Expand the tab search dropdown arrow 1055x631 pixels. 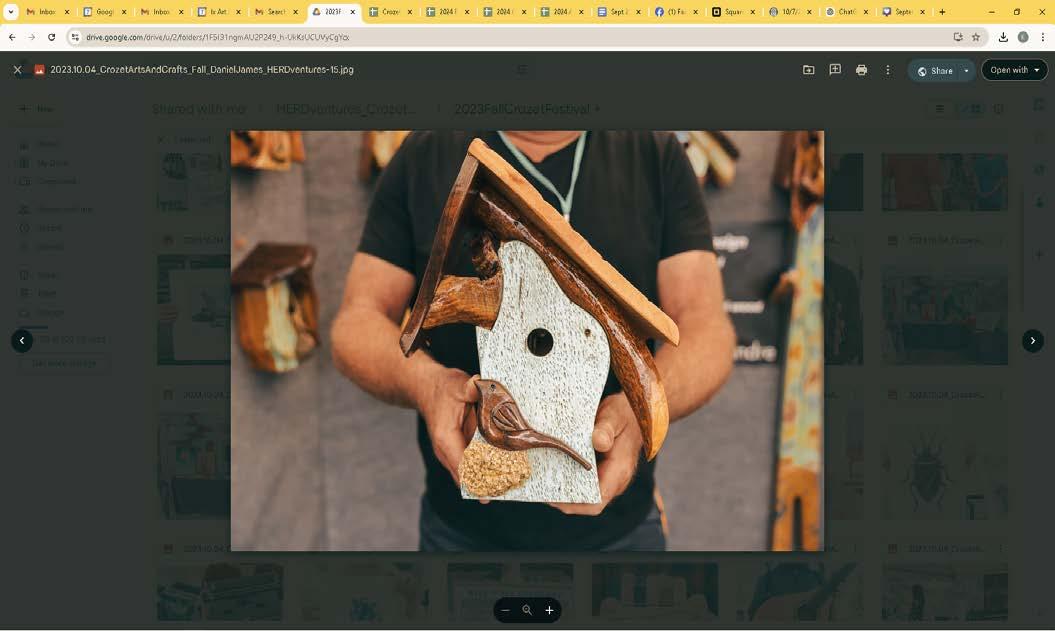coord(11,11)
